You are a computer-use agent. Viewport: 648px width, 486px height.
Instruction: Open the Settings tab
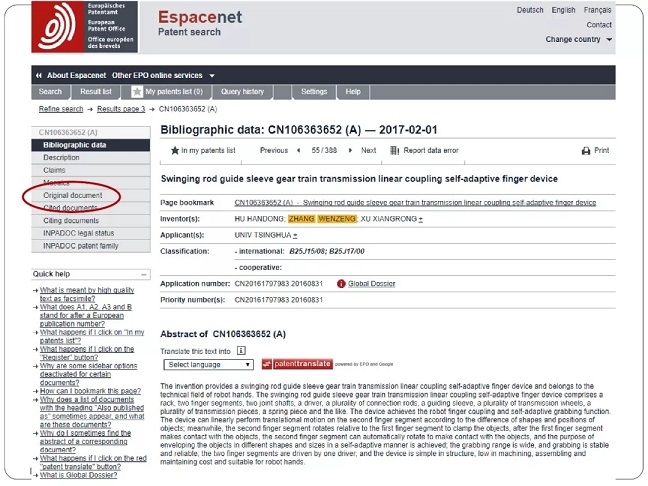314,92
